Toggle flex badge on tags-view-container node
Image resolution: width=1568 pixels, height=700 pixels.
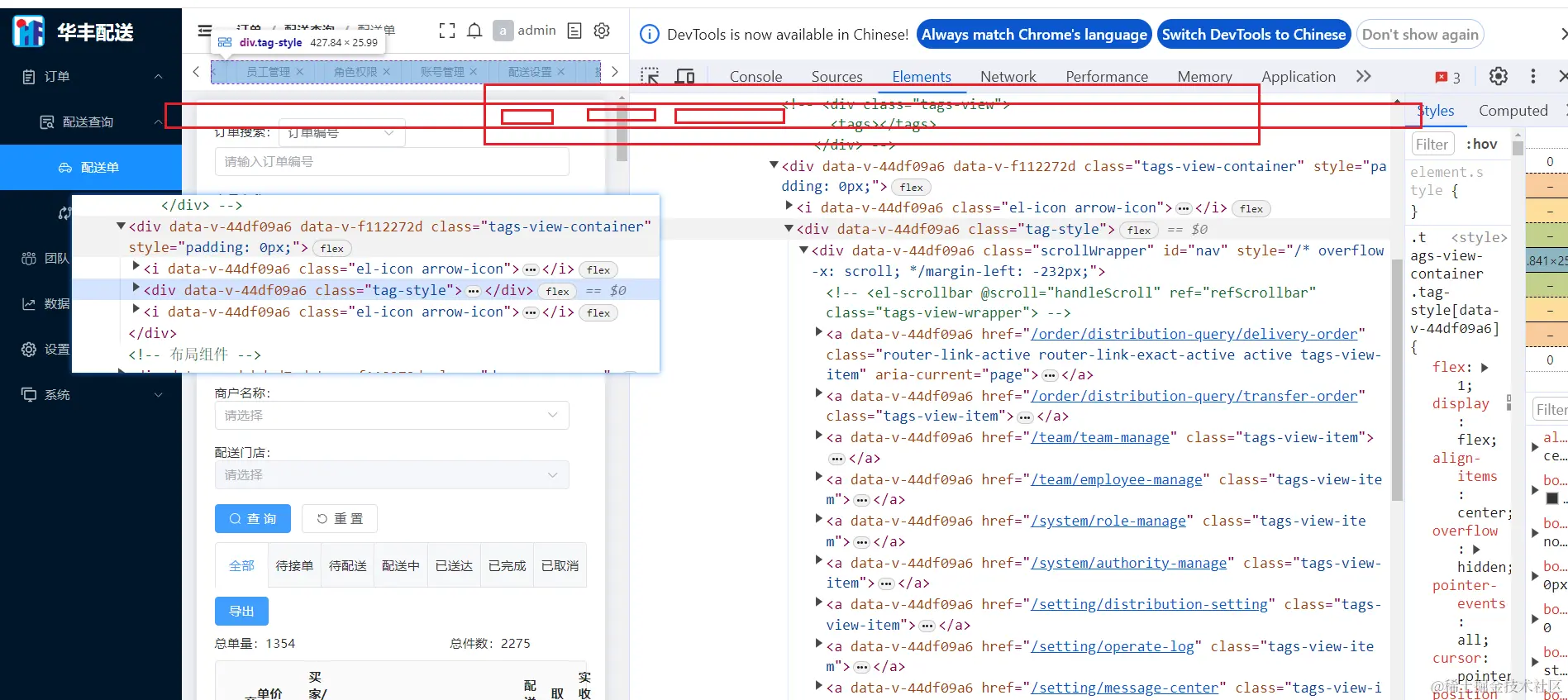(x=911, y=188)
